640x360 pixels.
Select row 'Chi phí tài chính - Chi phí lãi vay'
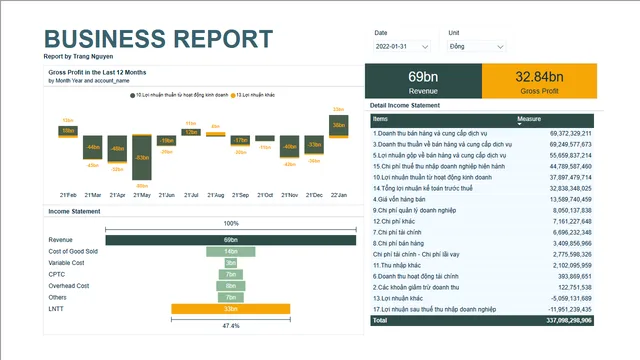(x=482, y=255)
